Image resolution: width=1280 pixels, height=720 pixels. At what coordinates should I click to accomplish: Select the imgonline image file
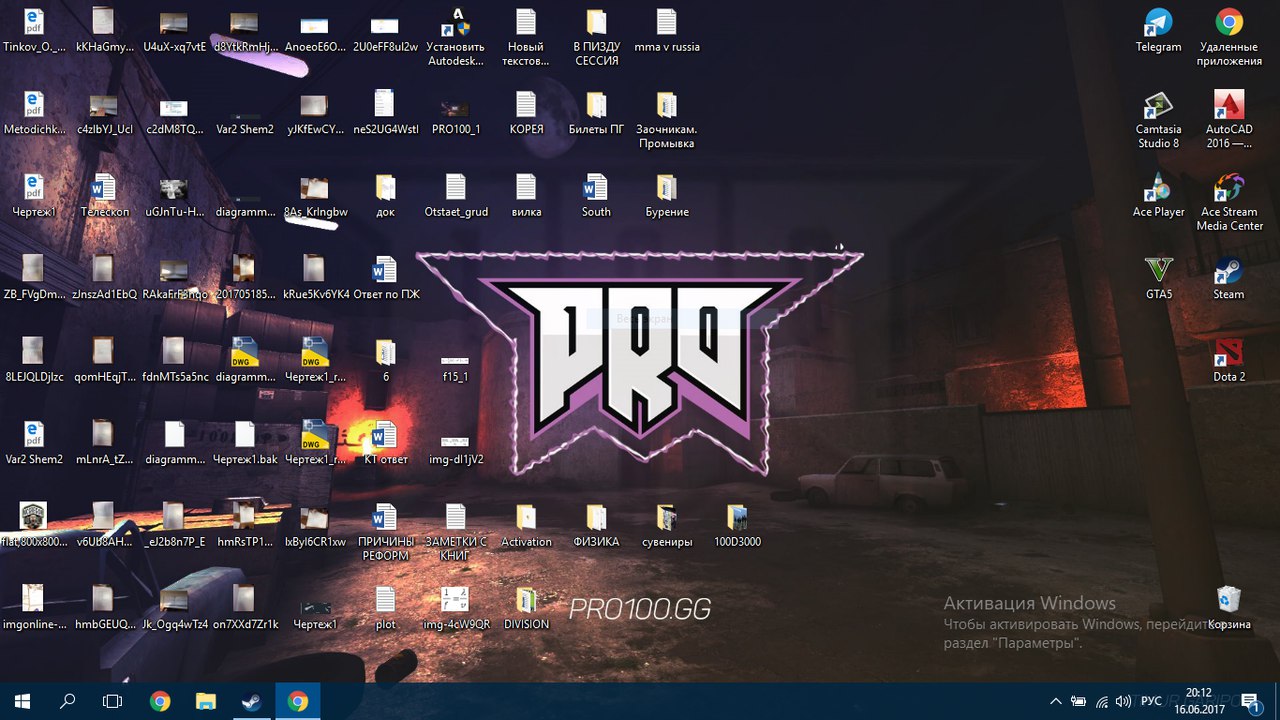(x=33, y=608)
